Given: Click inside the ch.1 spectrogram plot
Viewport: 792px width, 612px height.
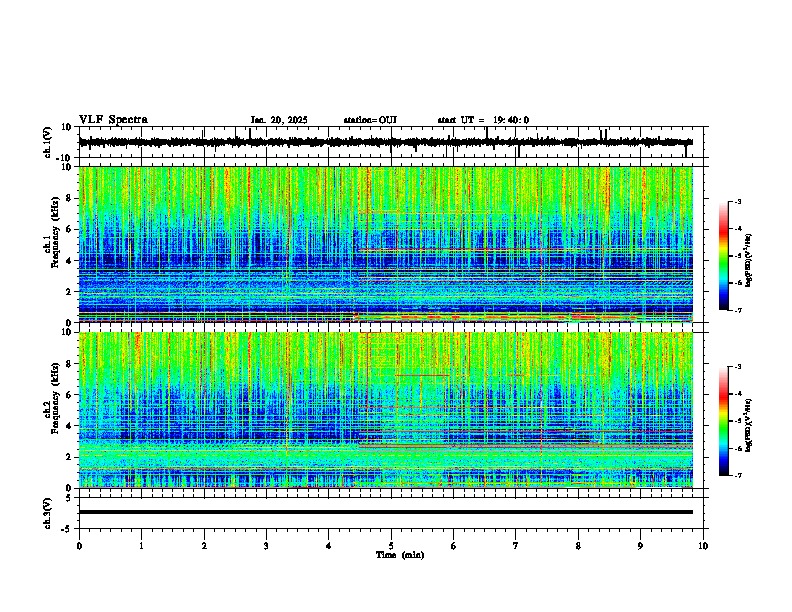Looking at the screenshot, I should (x=385, y=244).
